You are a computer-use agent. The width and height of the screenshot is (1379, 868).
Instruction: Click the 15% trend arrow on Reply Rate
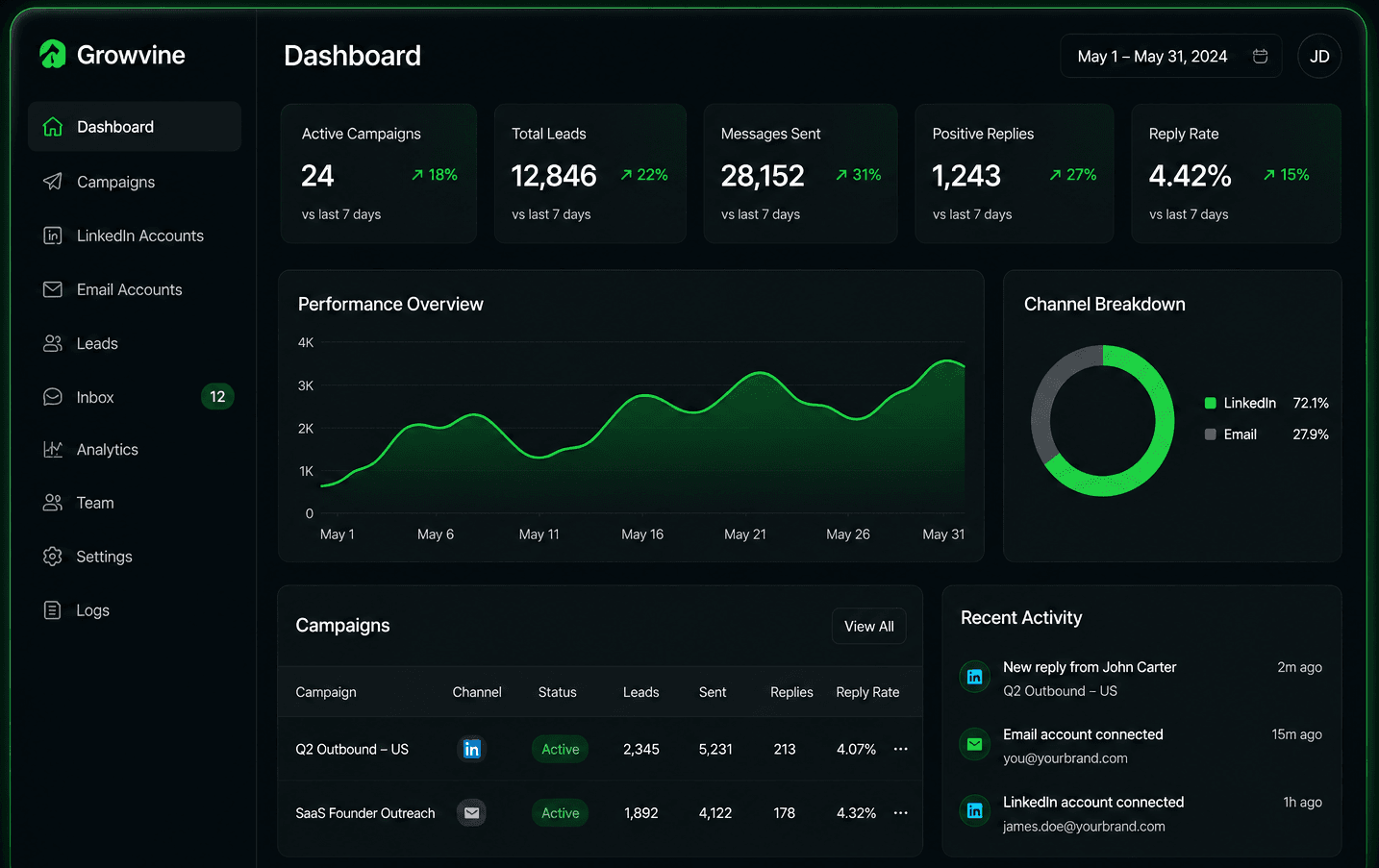(1269, 175)
